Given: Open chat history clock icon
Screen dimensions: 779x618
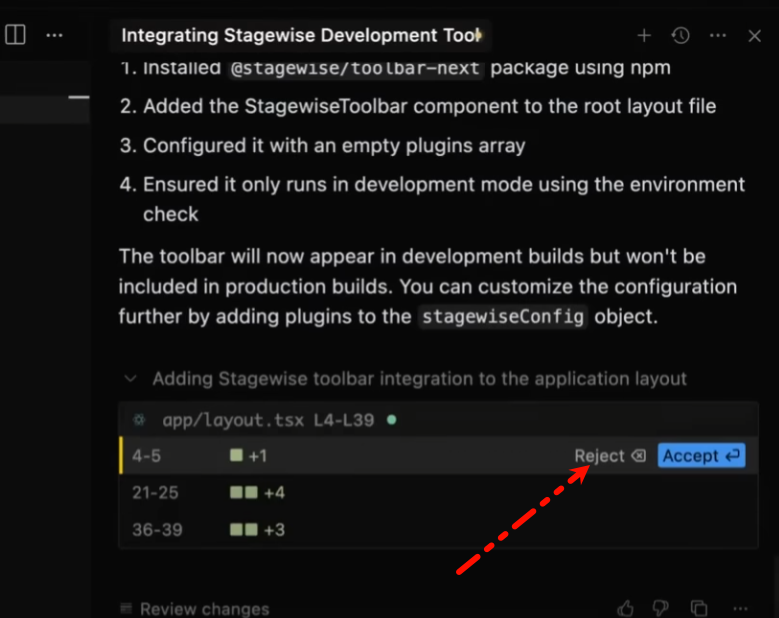Looking at the screenshot, I should click(681, 35).
